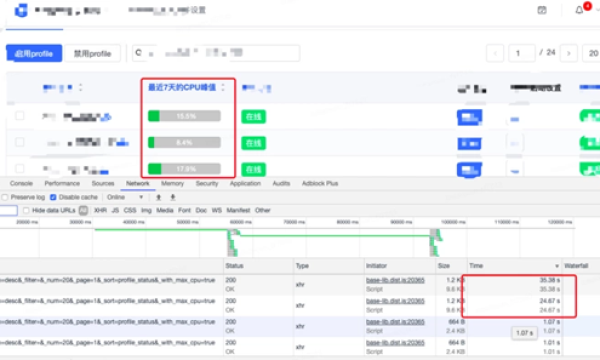Click the 15.5% CPU progress bar

pyautogui.click(x=184, y=116)
